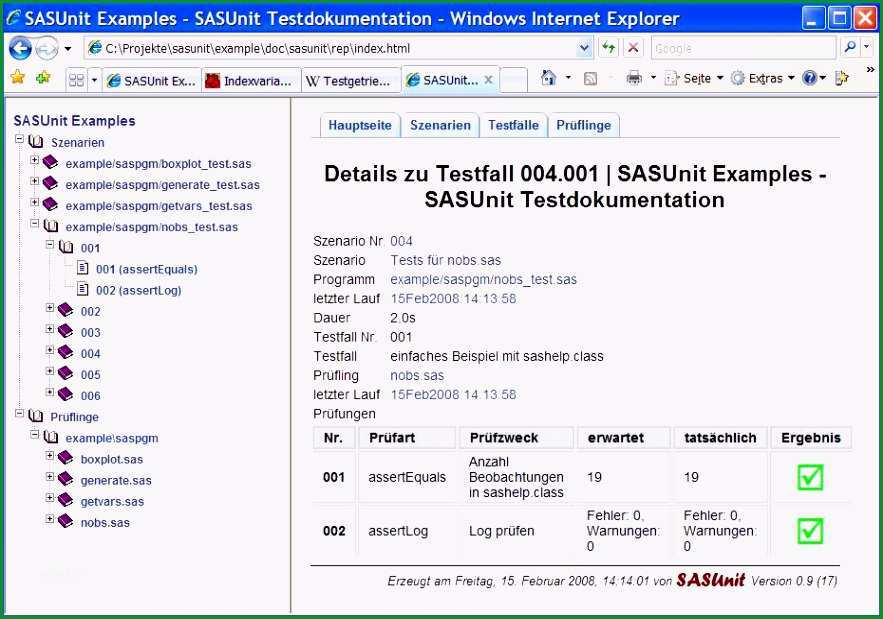Screen dimensions: 883x619
Task: Open the address bar history dropdown
Action: (585, 48)
